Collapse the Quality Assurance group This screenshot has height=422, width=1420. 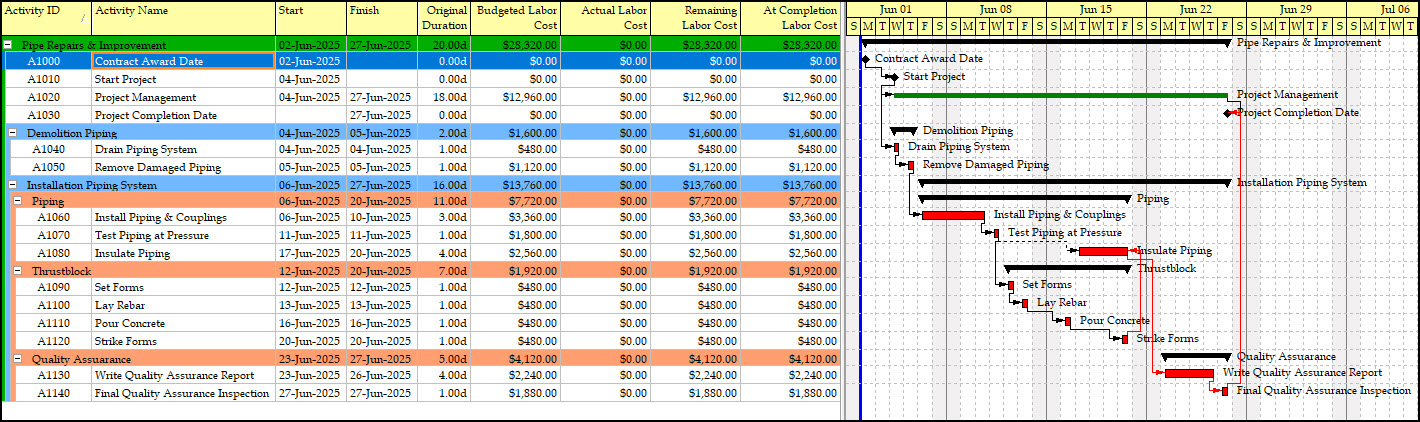click(x=18, y=359)
